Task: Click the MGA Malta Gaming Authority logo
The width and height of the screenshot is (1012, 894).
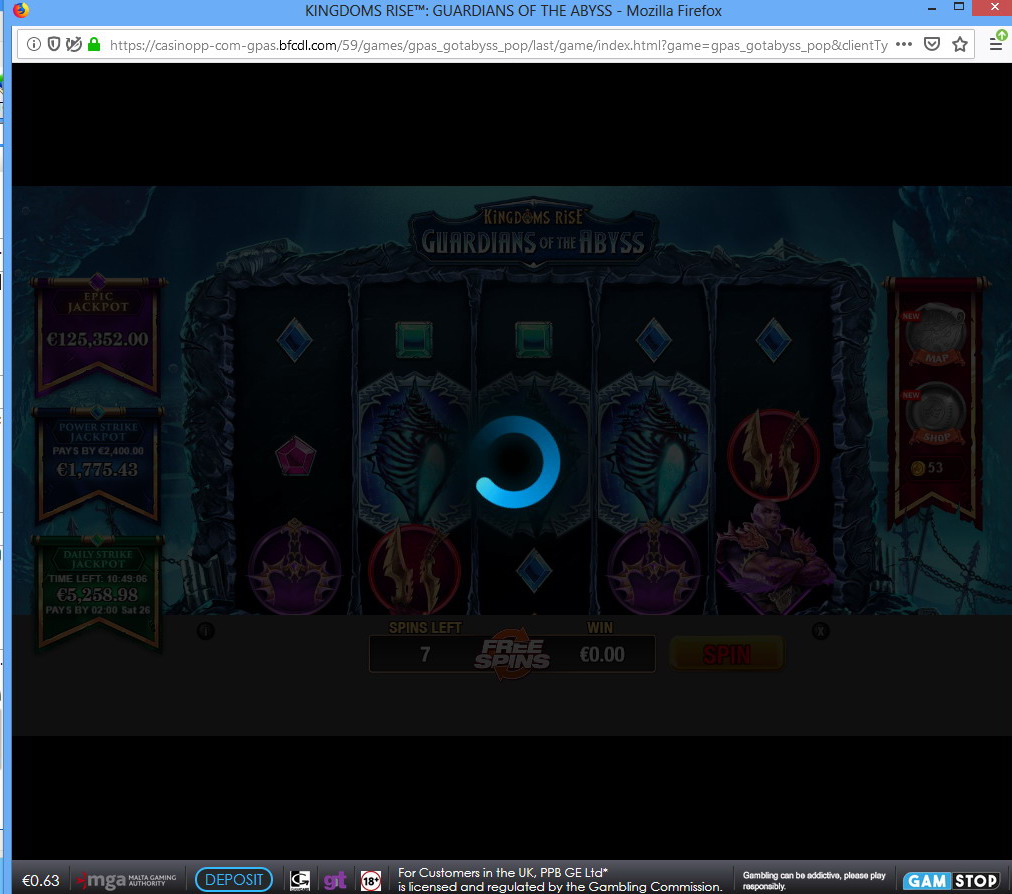Action: 126,880
